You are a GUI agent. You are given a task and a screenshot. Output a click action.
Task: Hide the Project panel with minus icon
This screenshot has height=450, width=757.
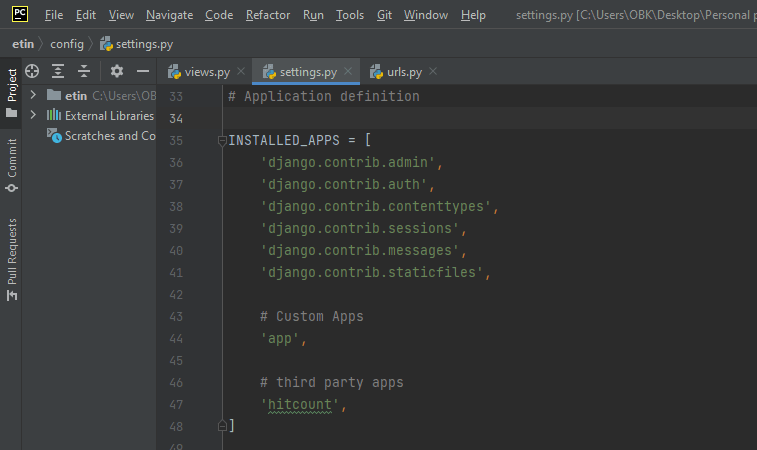click(x=143, y=71)
